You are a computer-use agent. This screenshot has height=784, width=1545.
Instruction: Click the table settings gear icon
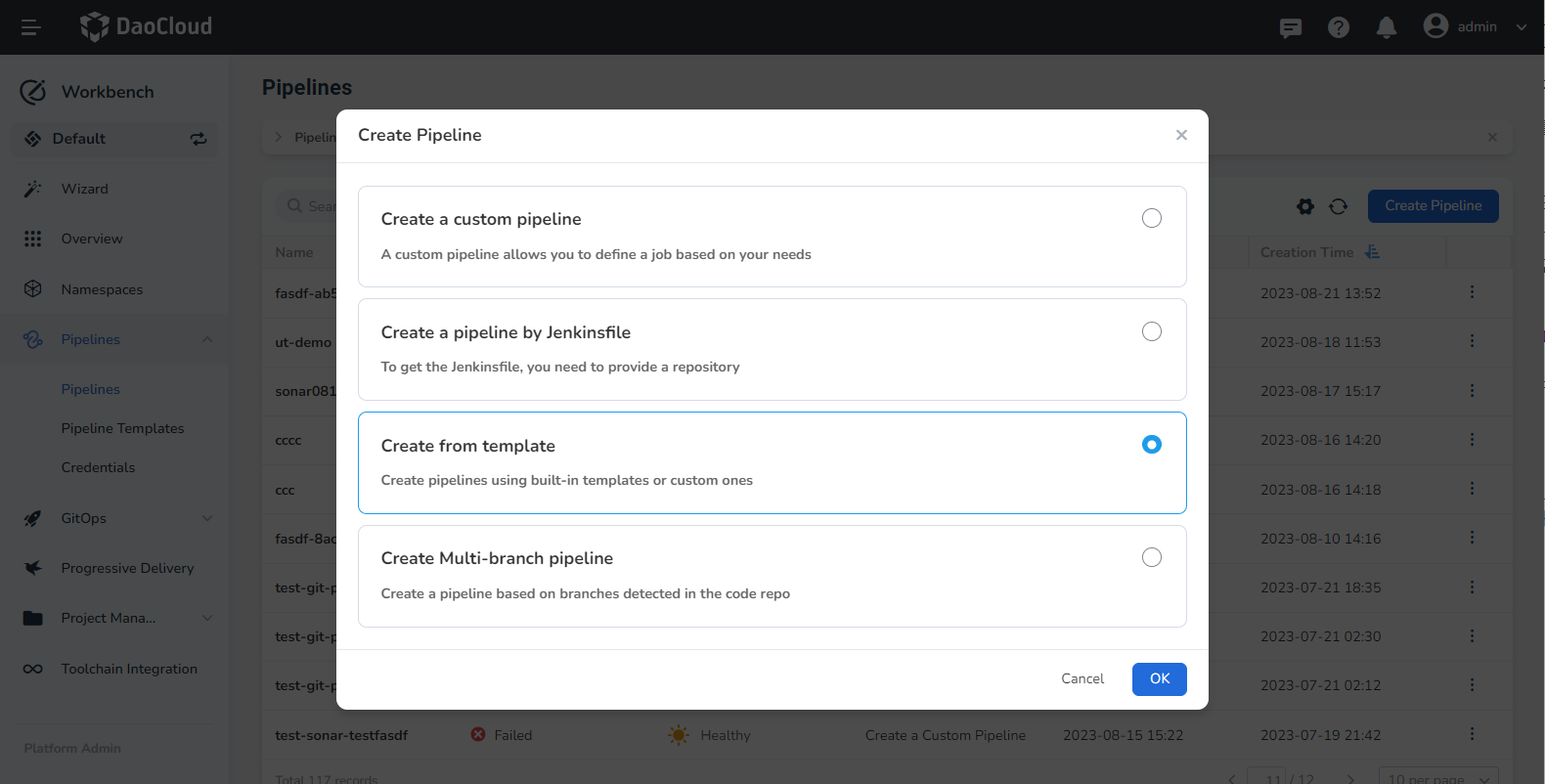[x=1305, y=206]
